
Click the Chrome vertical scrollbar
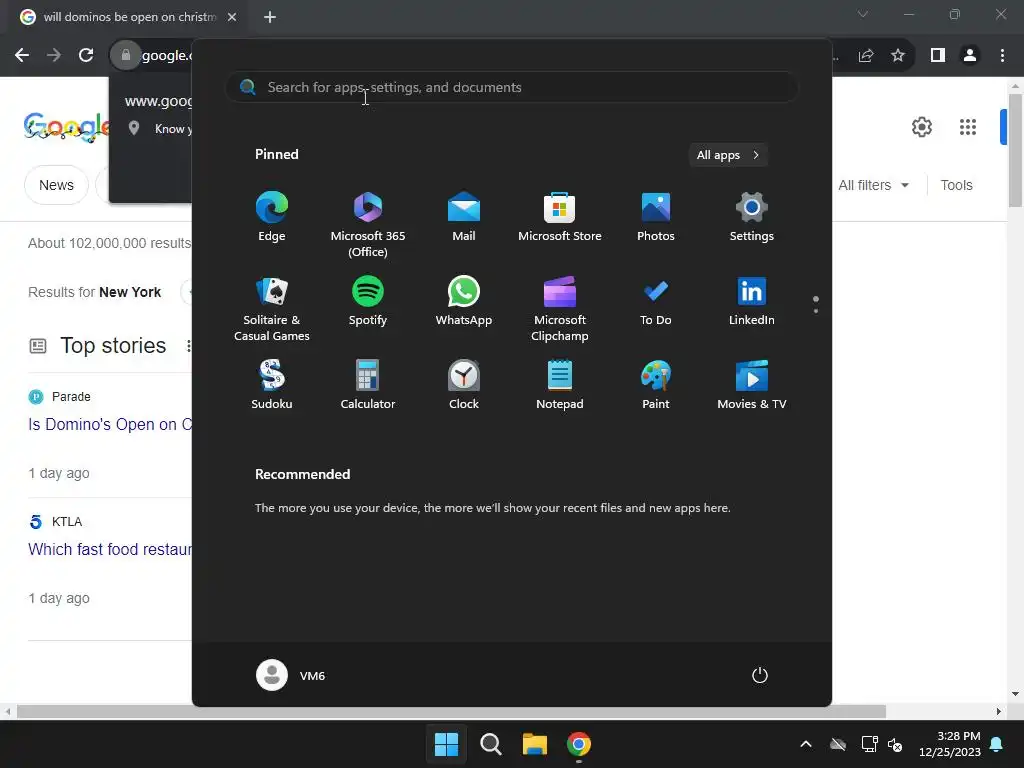click(1015, 150)
